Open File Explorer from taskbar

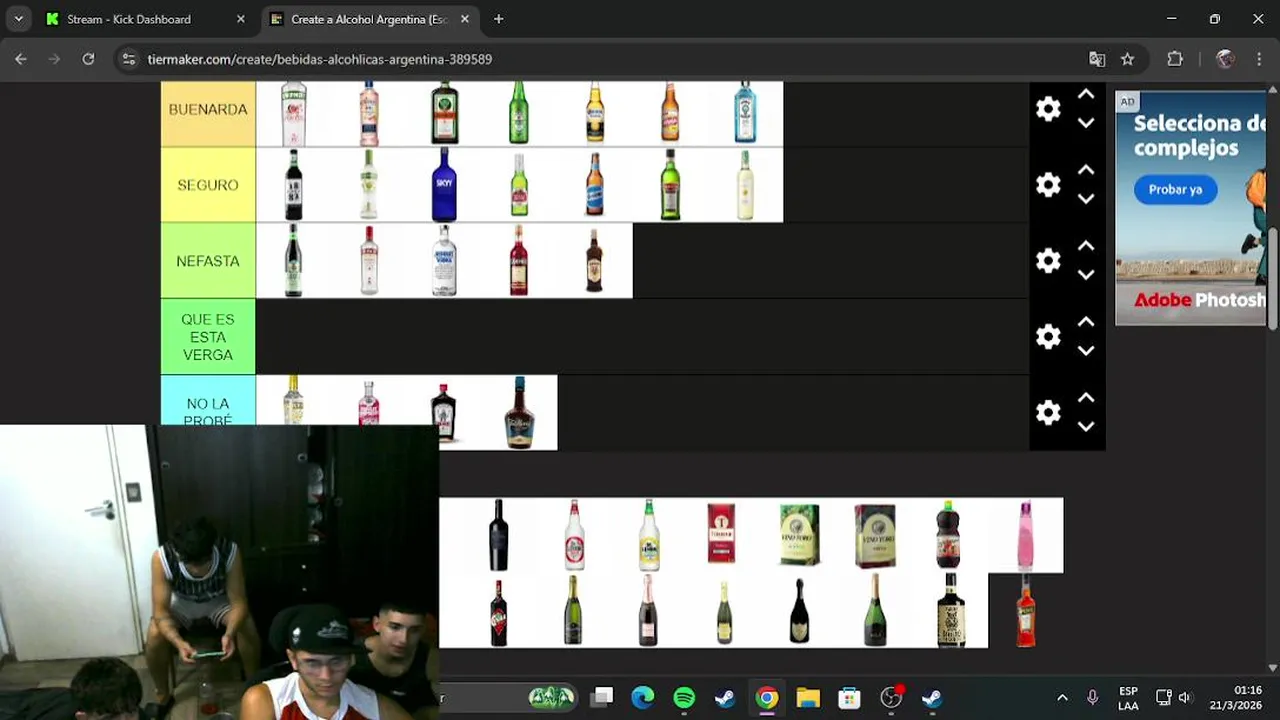click(808, 697)
